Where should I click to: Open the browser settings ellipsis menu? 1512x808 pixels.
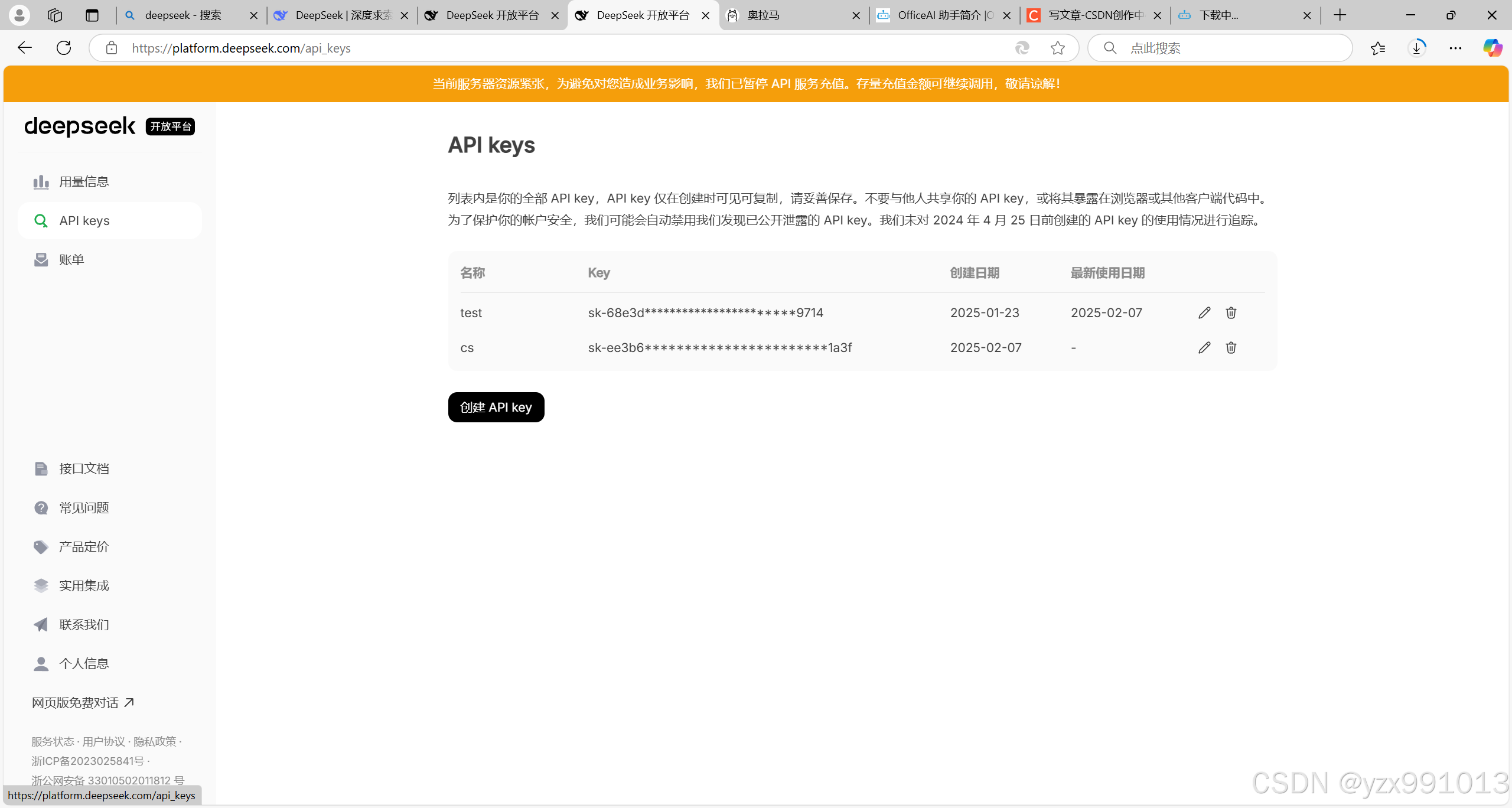pyautogui.click(x=1455, y=48)
